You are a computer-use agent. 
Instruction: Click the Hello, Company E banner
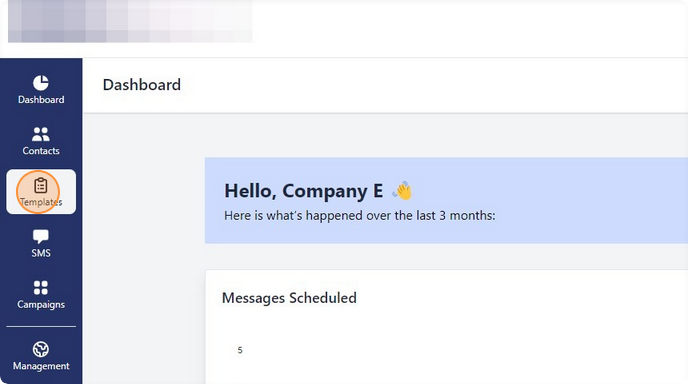[446, 201]
